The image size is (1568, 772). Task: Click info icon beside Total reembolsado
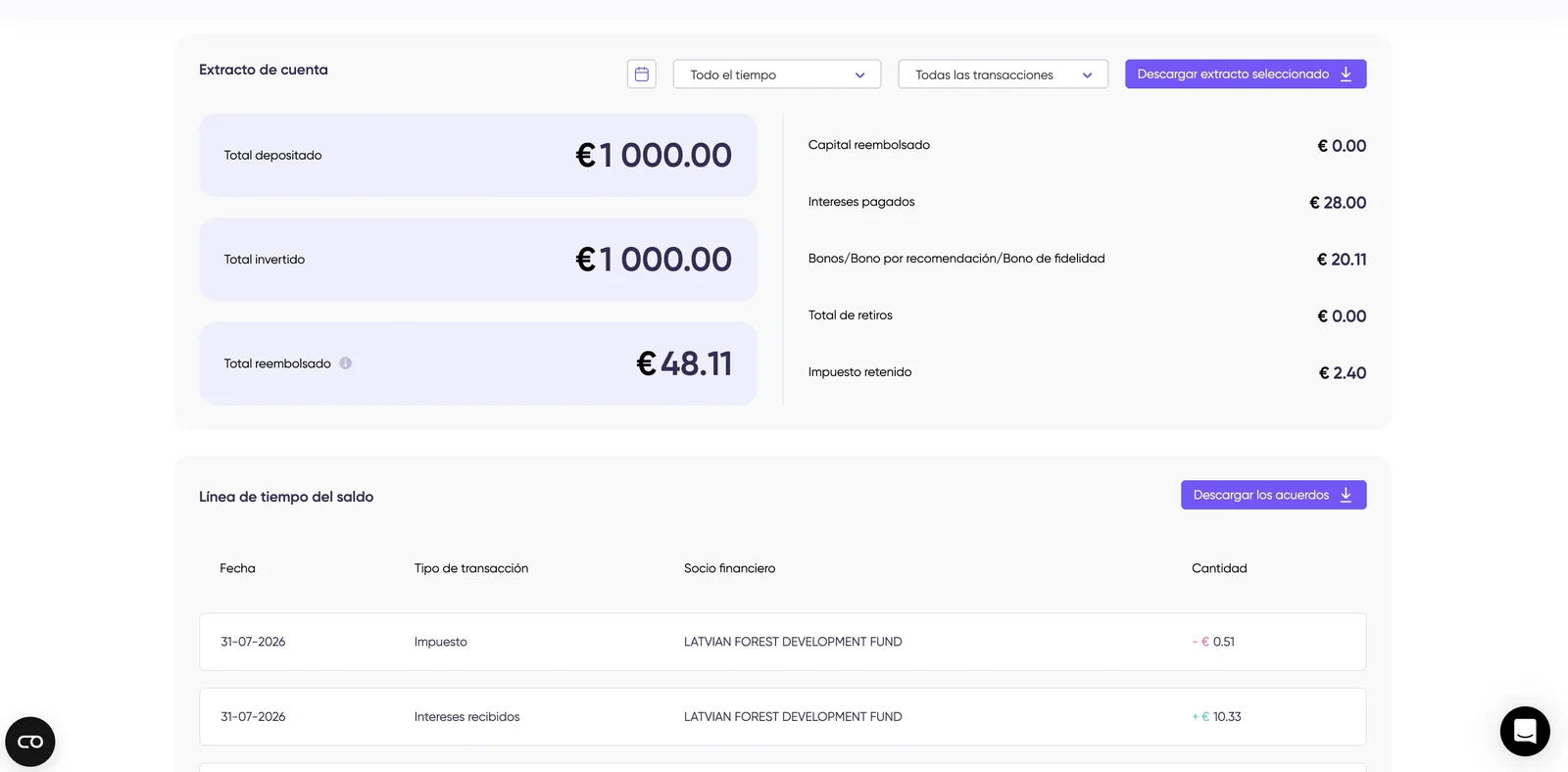[x=346, y=363]
